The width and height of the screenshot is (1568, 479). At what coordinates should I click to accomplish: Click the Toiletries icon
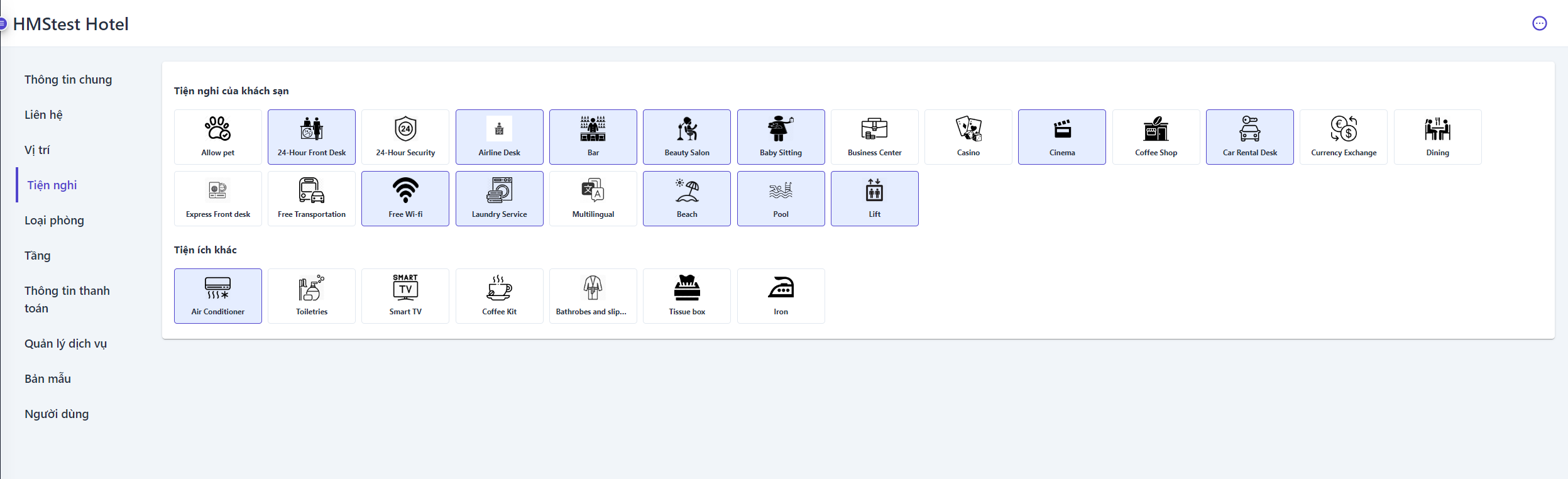pyautogui.click(x=312, y=287)
